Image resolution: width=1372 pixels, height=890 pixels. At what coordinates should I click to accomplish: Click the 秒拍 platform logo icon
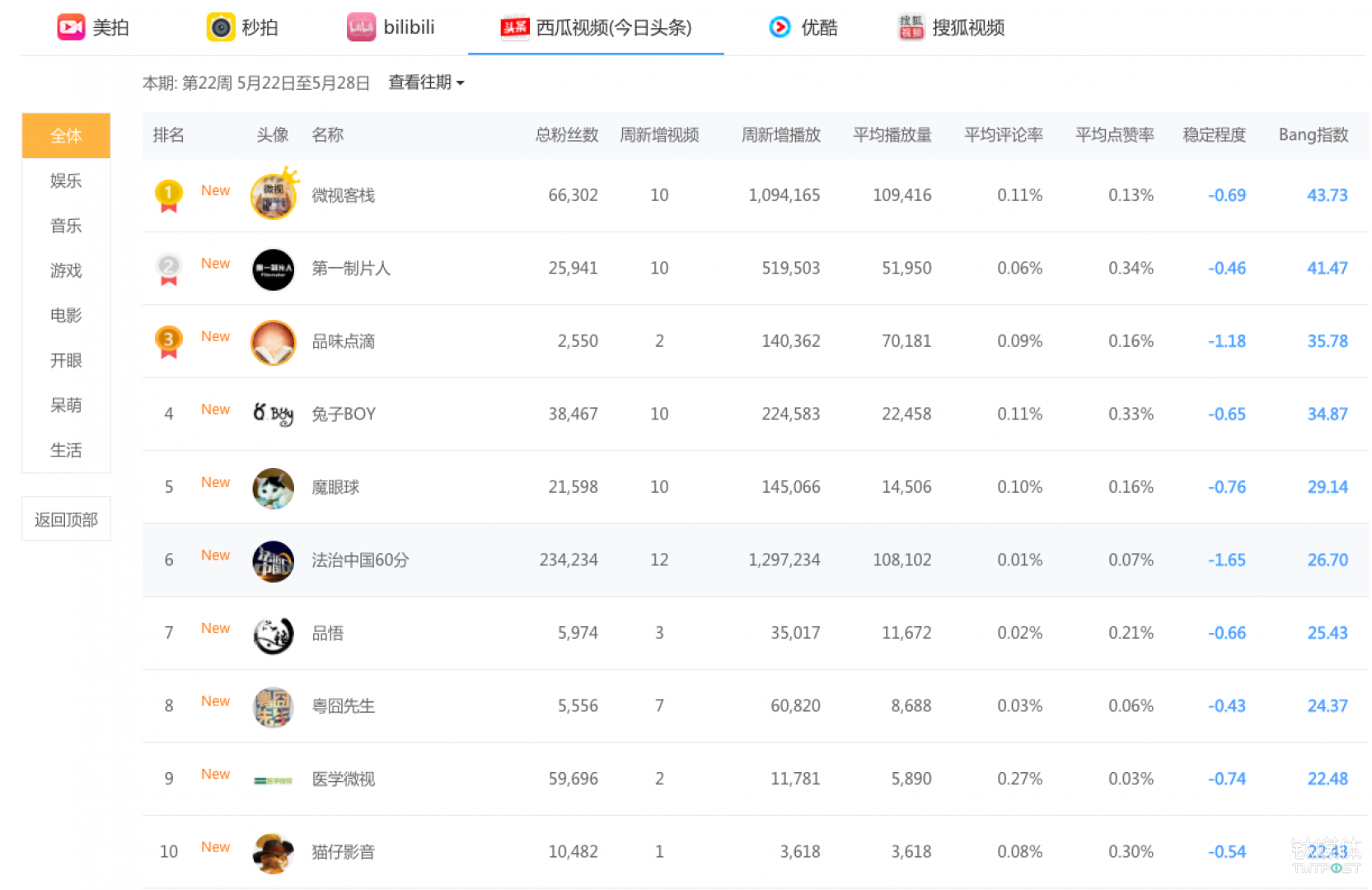click(x=221, y=27)
